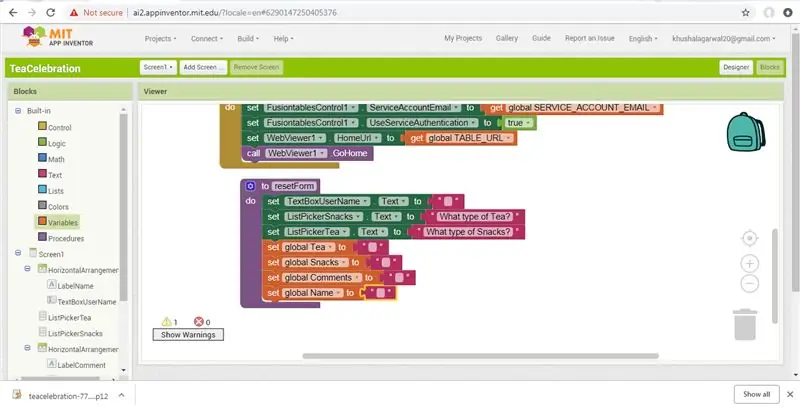Screen dimensions: 800x407
Task: Reload the browser page
Action: tap(51, 13)
